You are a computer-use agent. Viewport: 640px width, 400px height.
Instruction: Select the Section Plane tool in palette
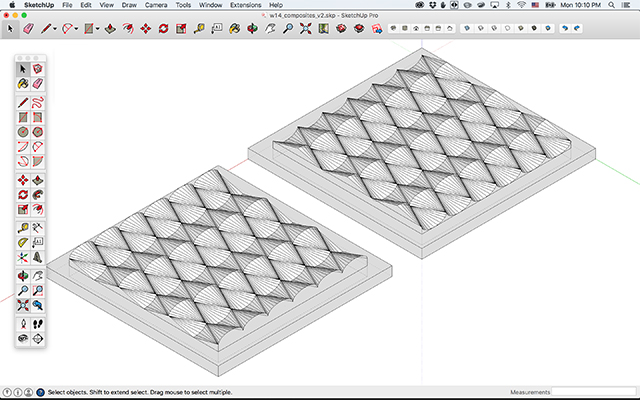(38, 338)
